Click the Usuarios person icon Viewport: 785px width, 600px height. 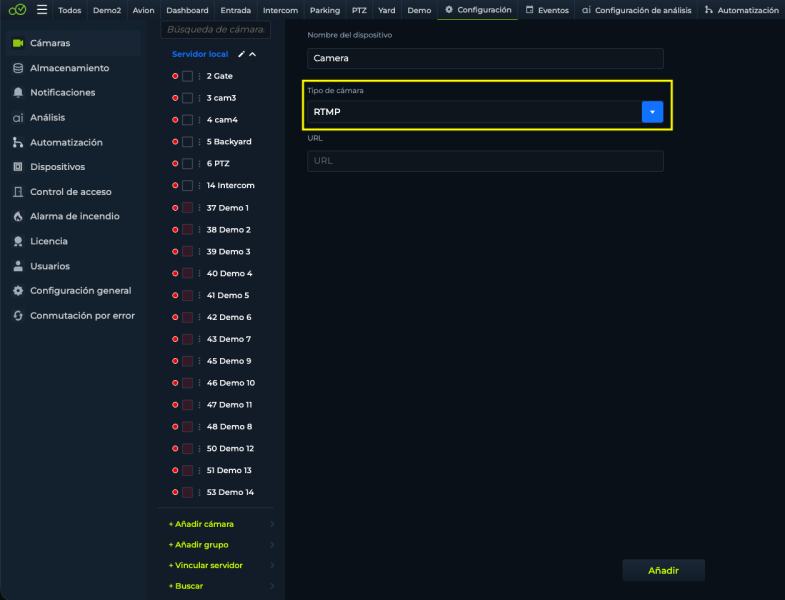(x=18, y=266)
